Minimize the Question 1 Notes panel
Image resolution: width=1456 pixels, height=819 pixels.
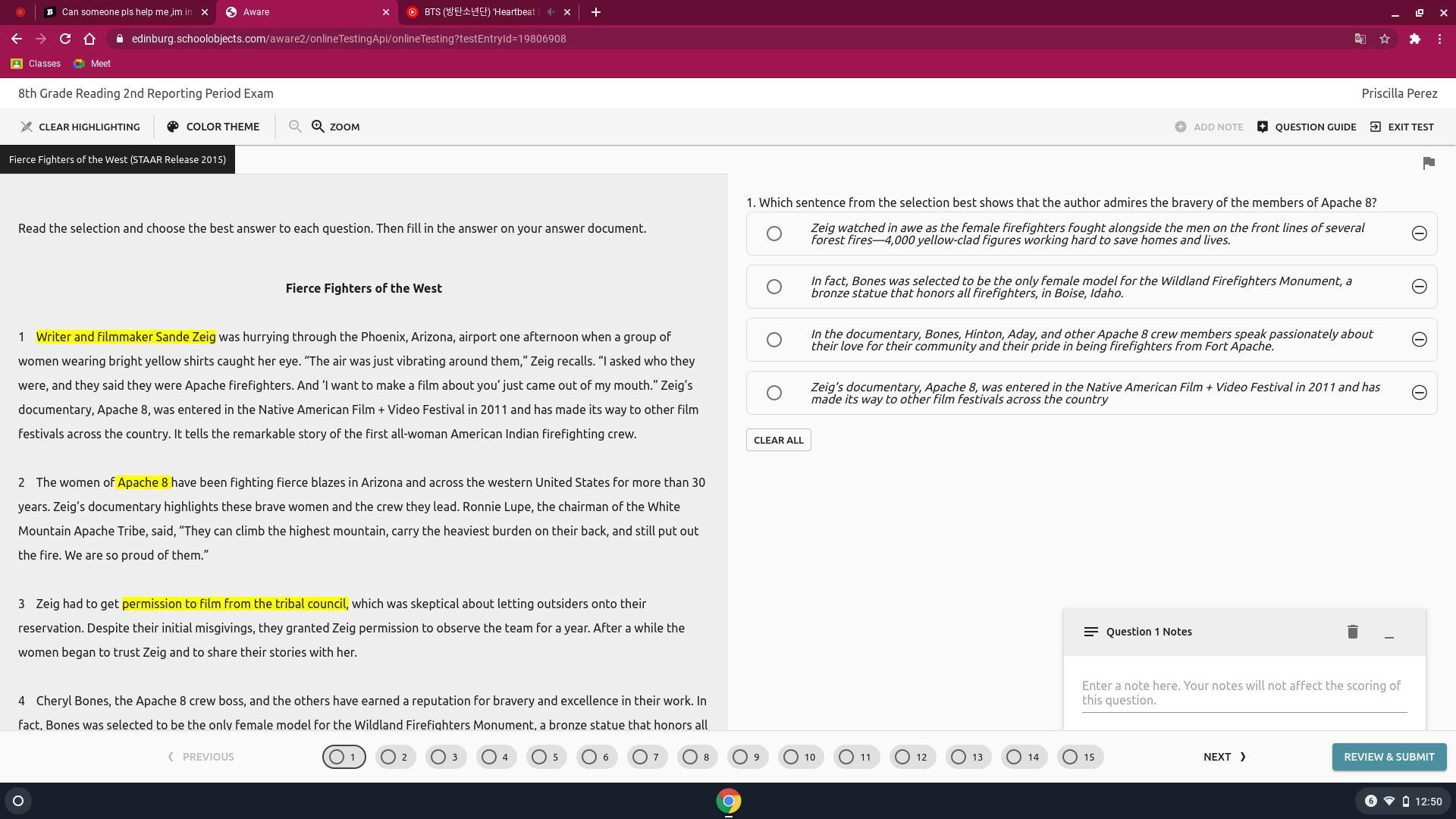(x=1389, y=634)
